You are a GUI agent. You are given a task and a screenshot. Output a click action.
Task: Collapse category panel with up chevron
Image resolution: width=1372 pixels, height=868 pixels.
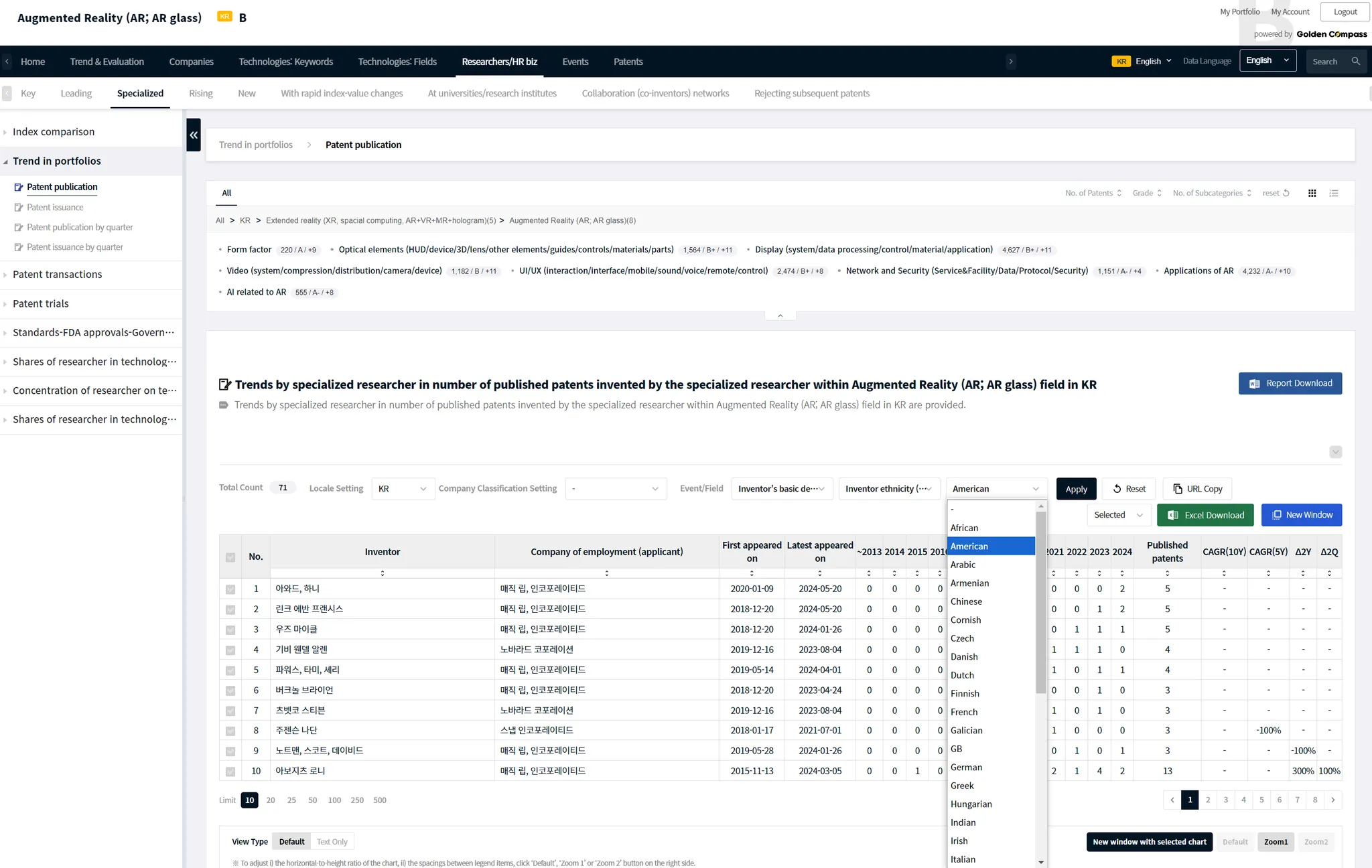780,315
